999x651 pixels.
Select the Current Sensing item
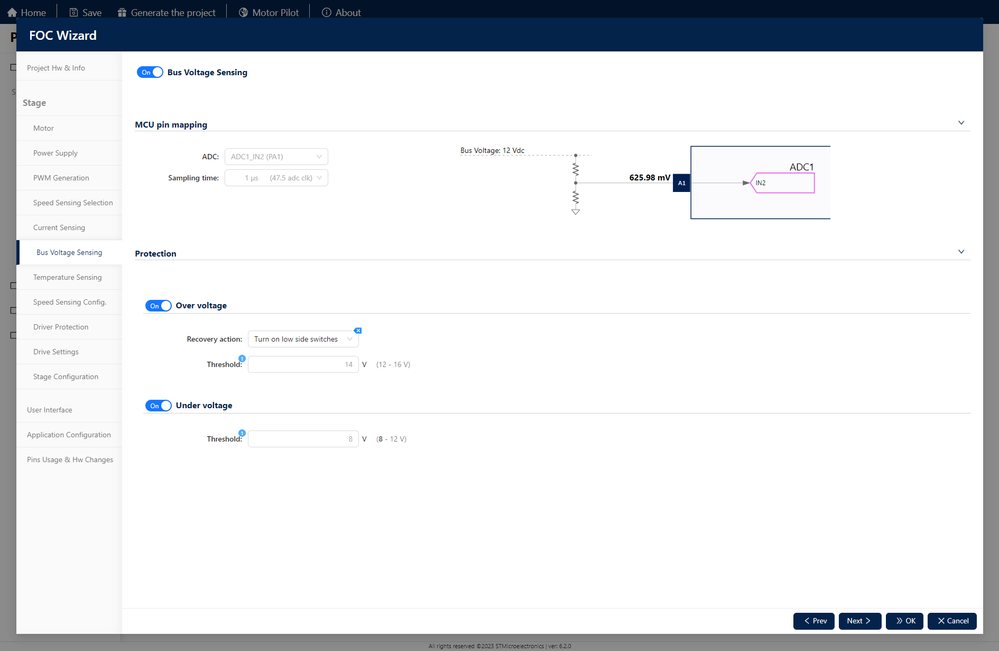(x=69, y=227)
